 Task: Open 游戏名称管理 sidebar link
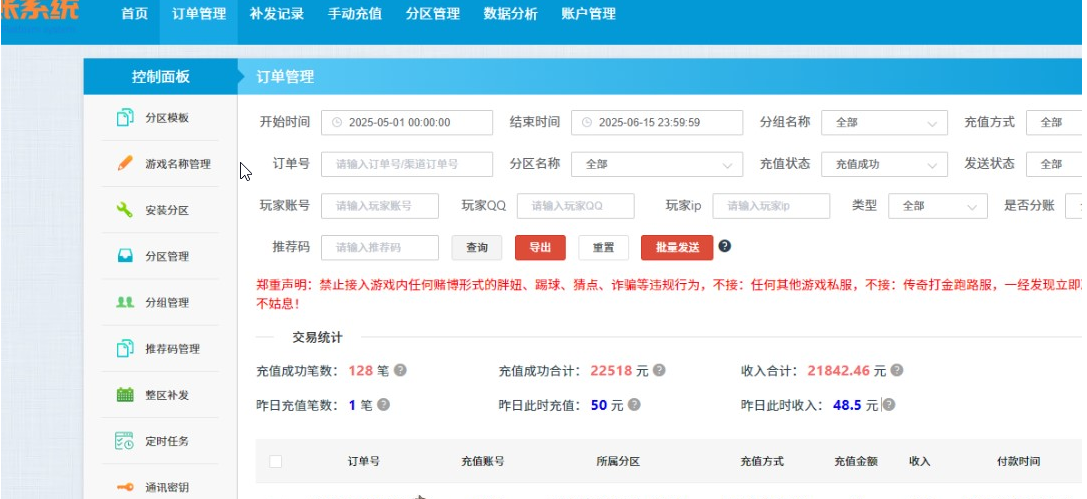(177, 164)
